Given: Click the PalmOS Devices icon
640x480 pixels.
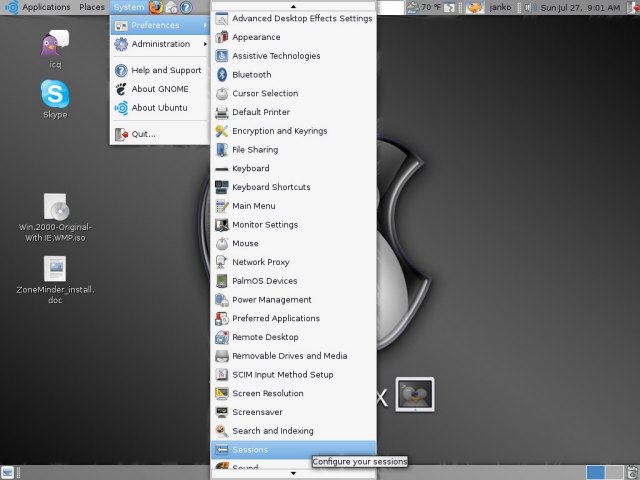Looking at the screenshot, I should pos(222,281).
